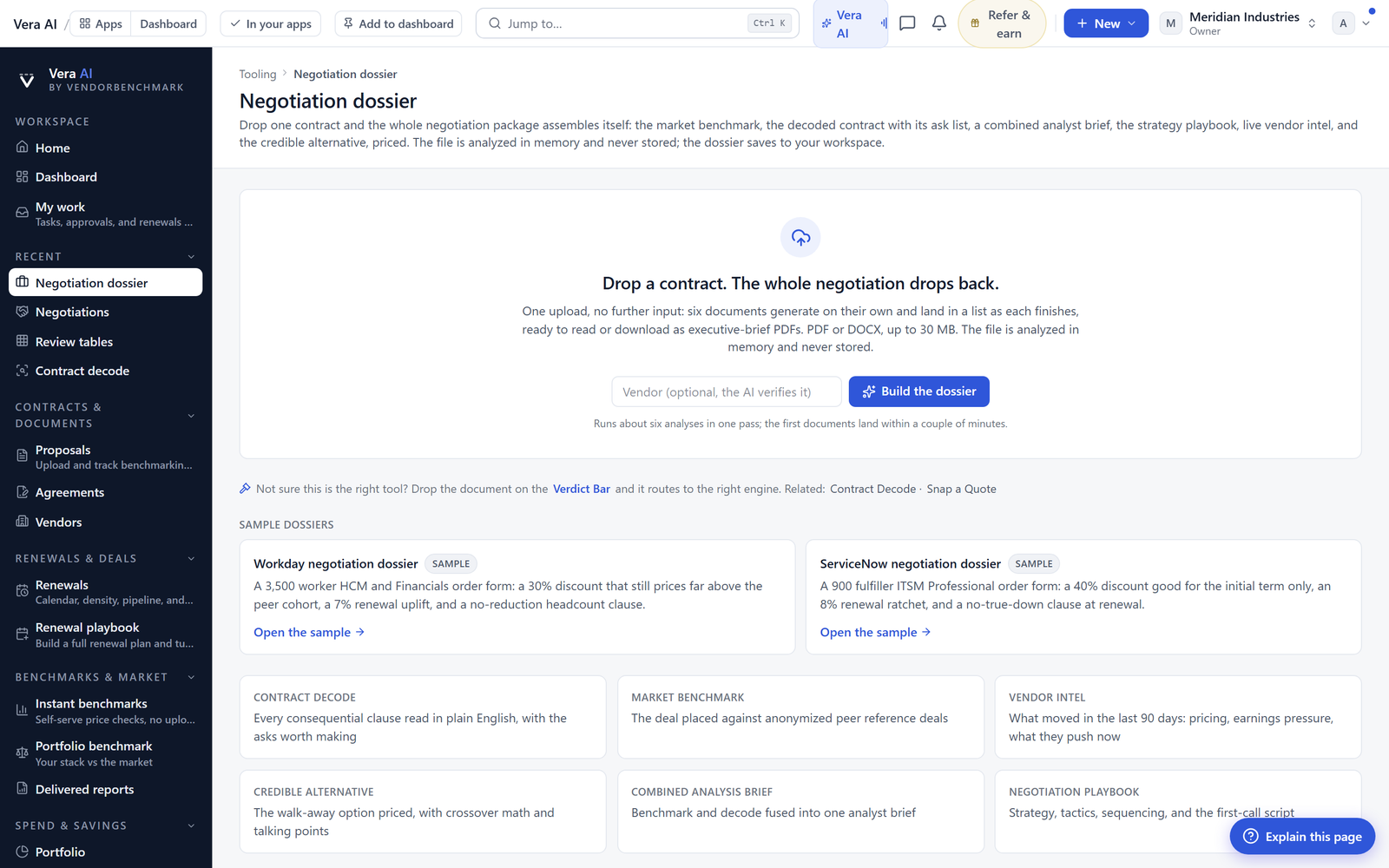
Task: Collapse Renewals & Deals section
Action: [191, 559]
